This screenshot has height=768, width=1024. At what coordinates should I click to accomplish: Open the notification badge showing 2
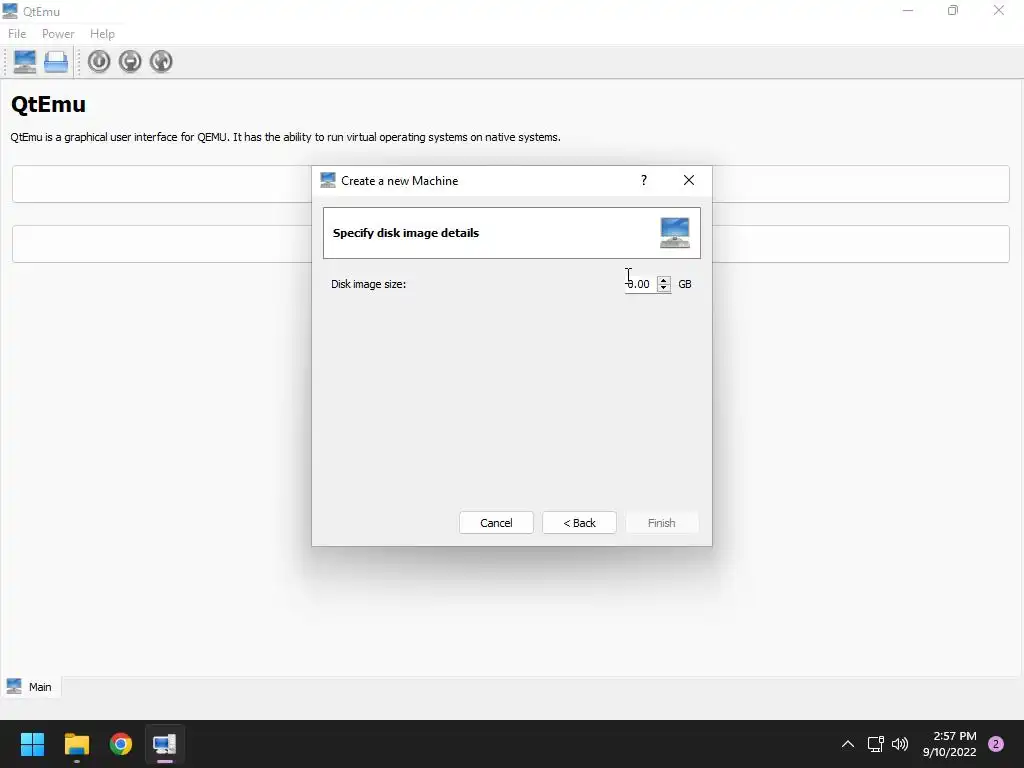(x=996, y=744)
